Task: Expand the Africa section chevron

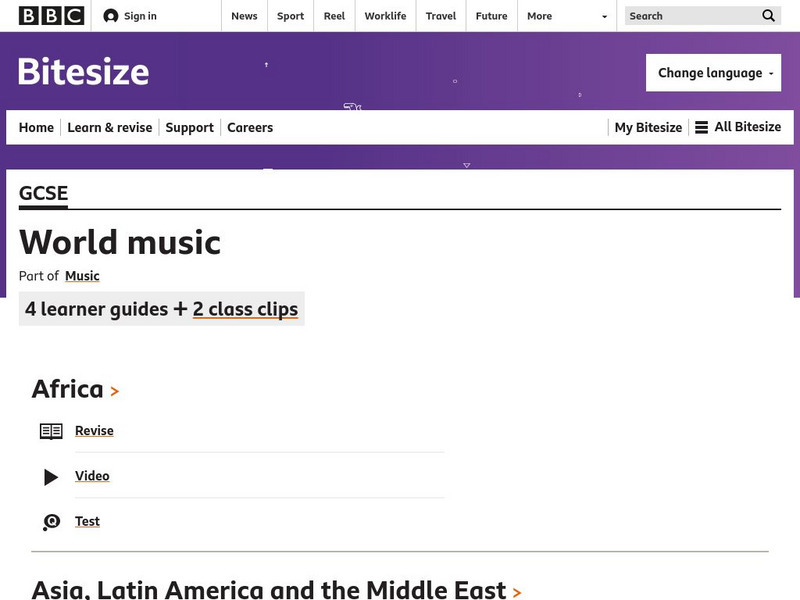Action: click(x=115, y=392)
